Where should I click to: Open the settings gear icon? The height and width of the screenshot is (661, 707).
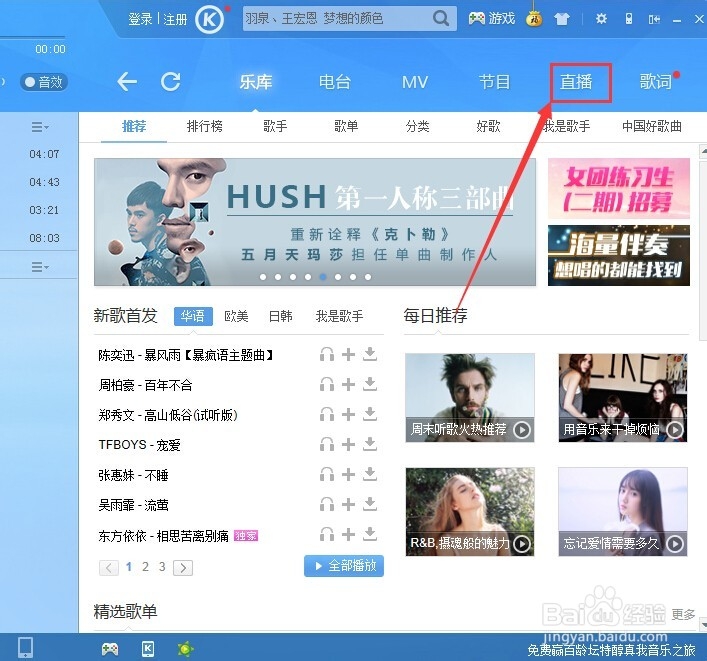point(601,19)
